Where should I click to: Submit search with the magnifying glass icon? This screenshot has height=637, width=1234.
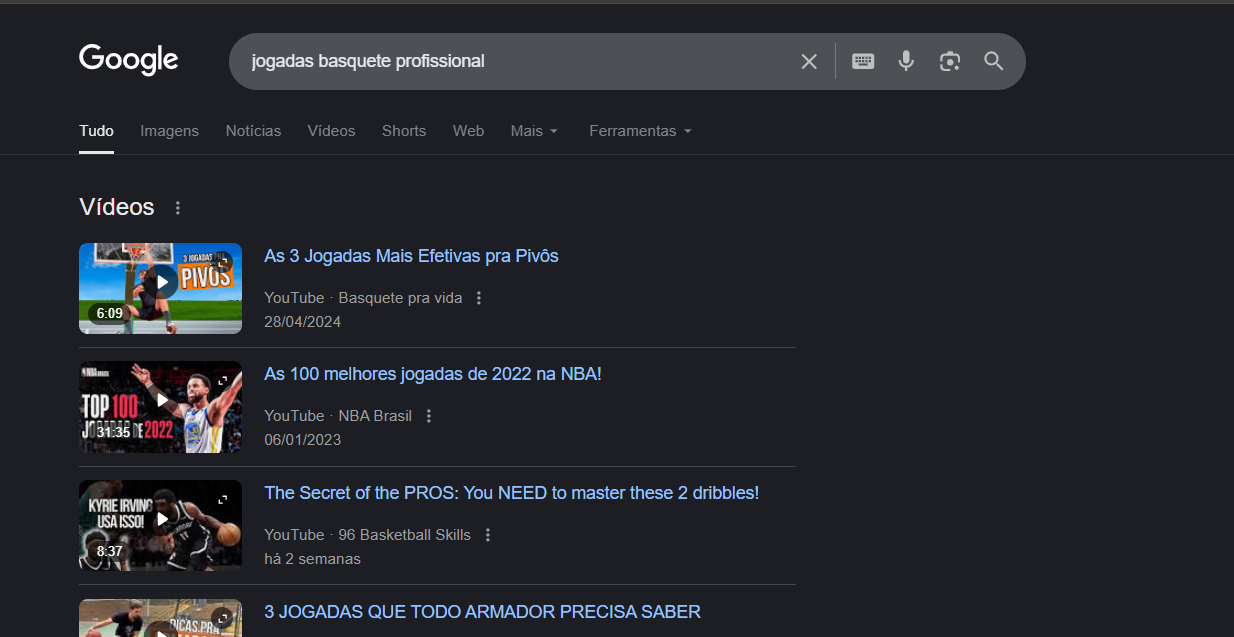tap(993, 61)
